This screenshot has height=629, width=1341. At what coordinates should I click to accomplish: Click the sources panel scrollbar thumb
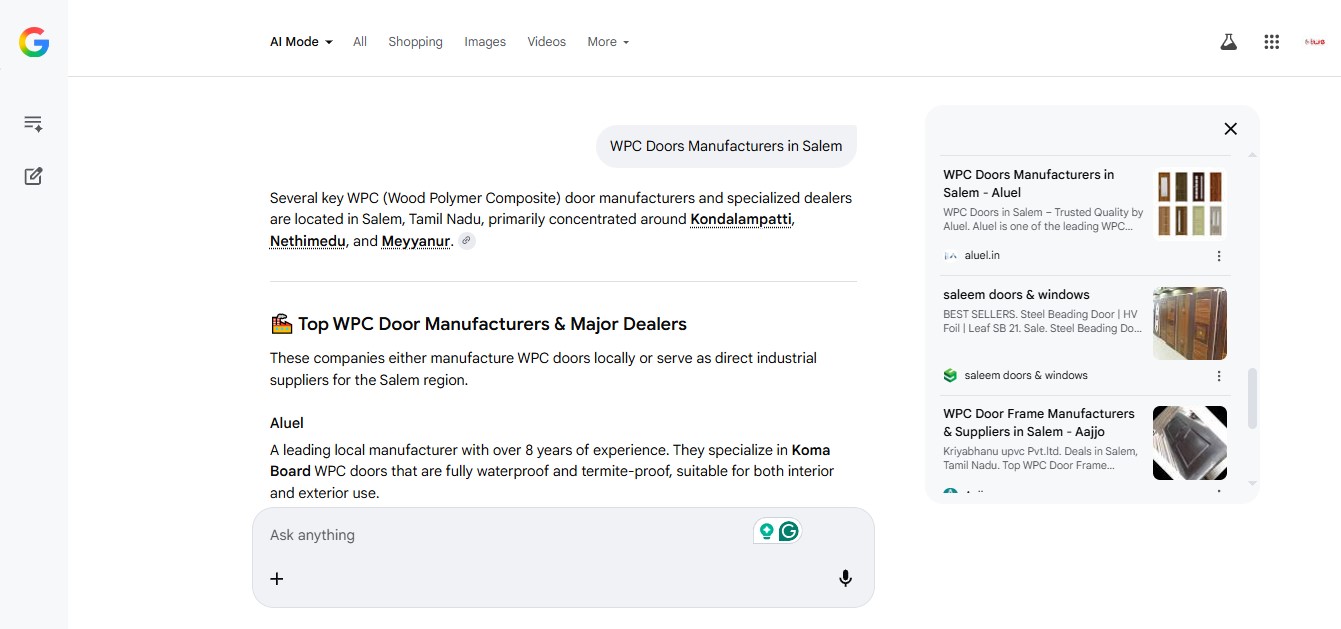click(1252, 399)
